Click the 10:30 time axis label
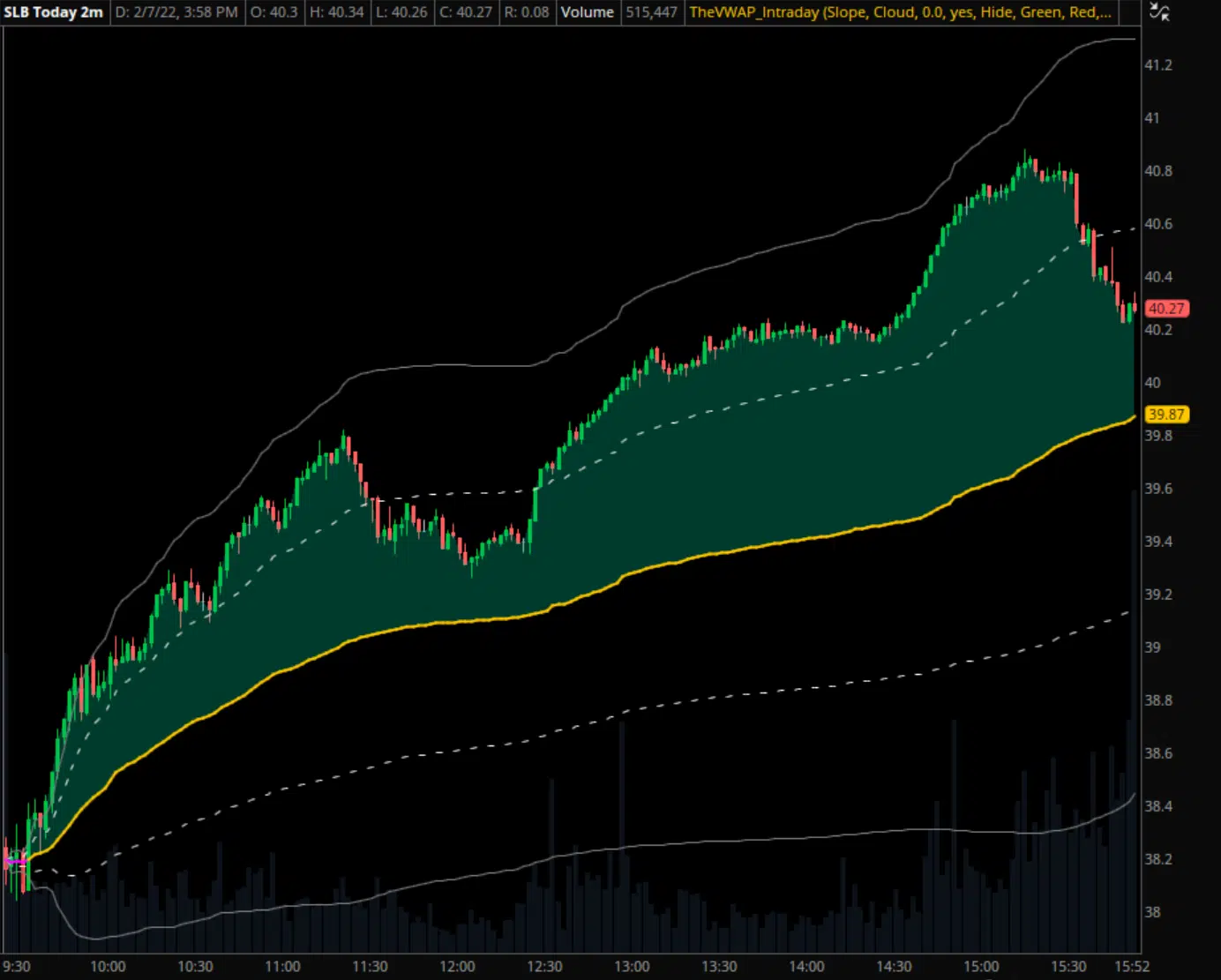Screen dimensions: 1221x980 coord(195,967)
